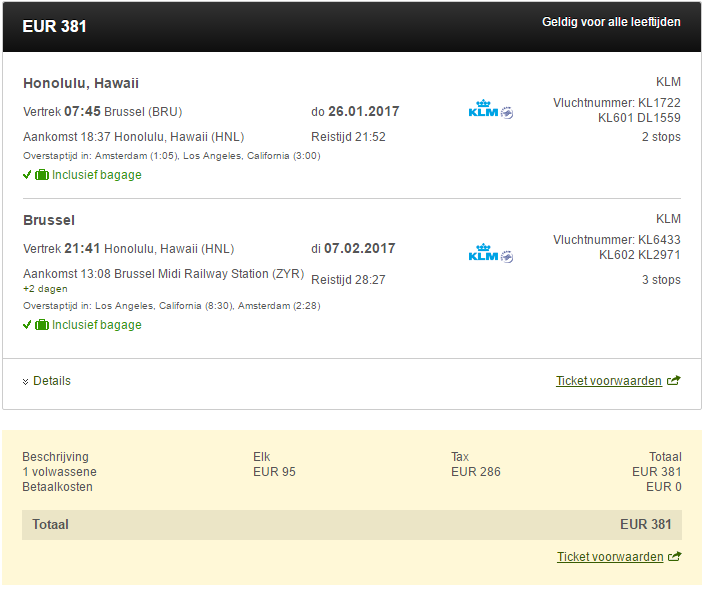The height and width of the screenshot is (592, 707).
Task: Click the external link icon beside upper Ticket voorwaarden
Action: point(674,381)
